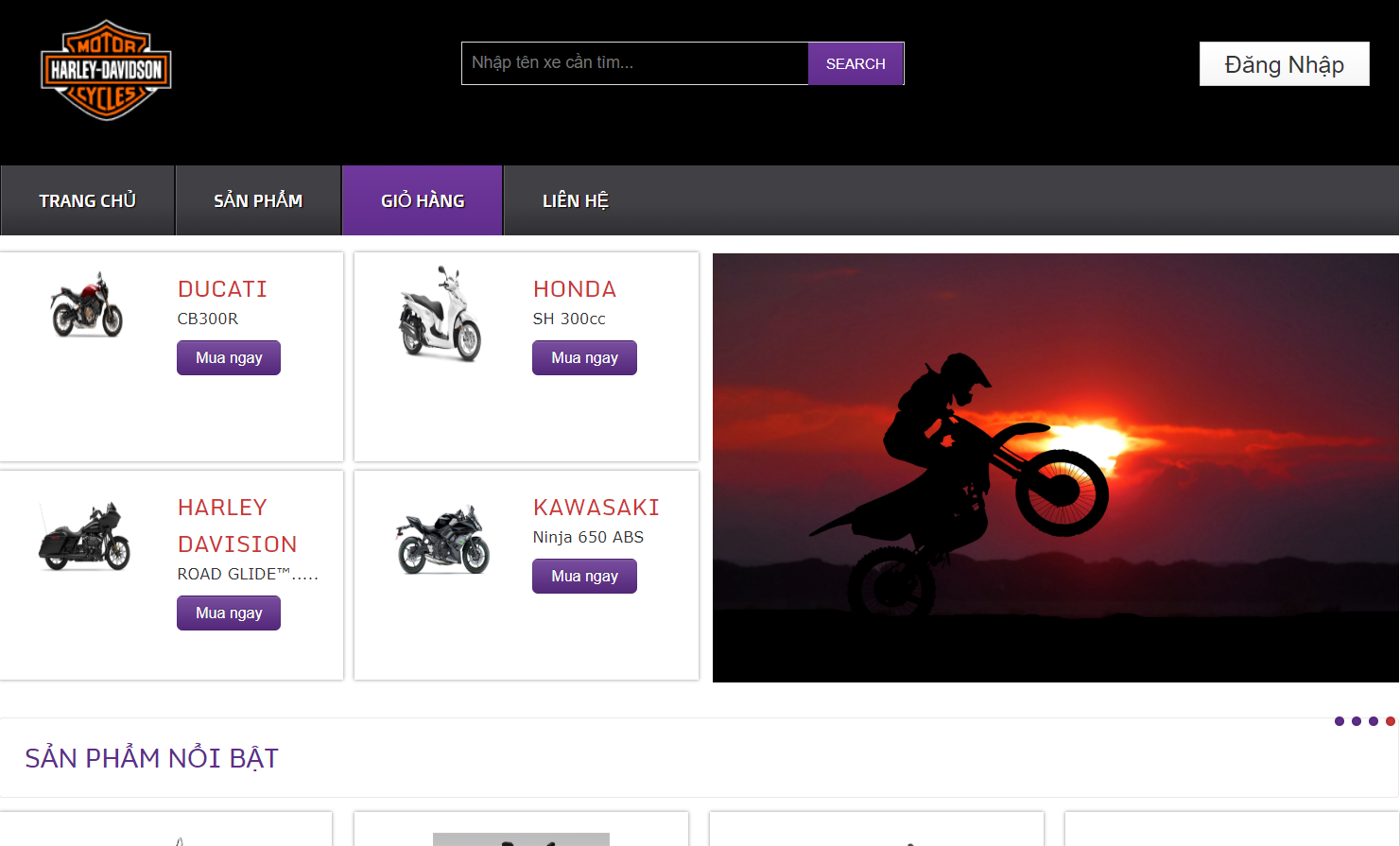Open the Đăng Nhập login button
The width and height of the screenshot is (1400, 846).
1284,64
